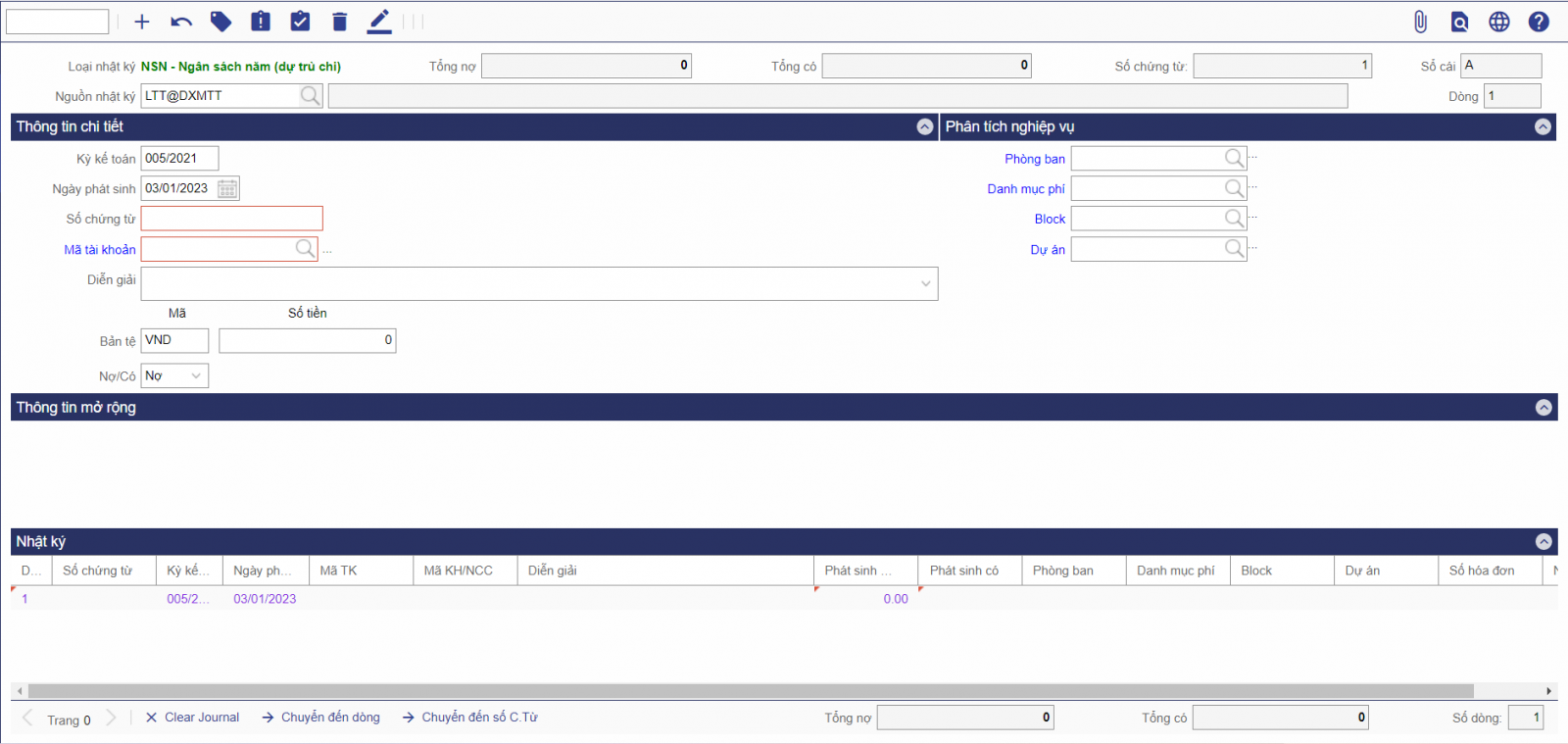Collapse the Thông tin chi tiết section
The height and width of the screenshot is (744, 1568).
pos(924,126)
